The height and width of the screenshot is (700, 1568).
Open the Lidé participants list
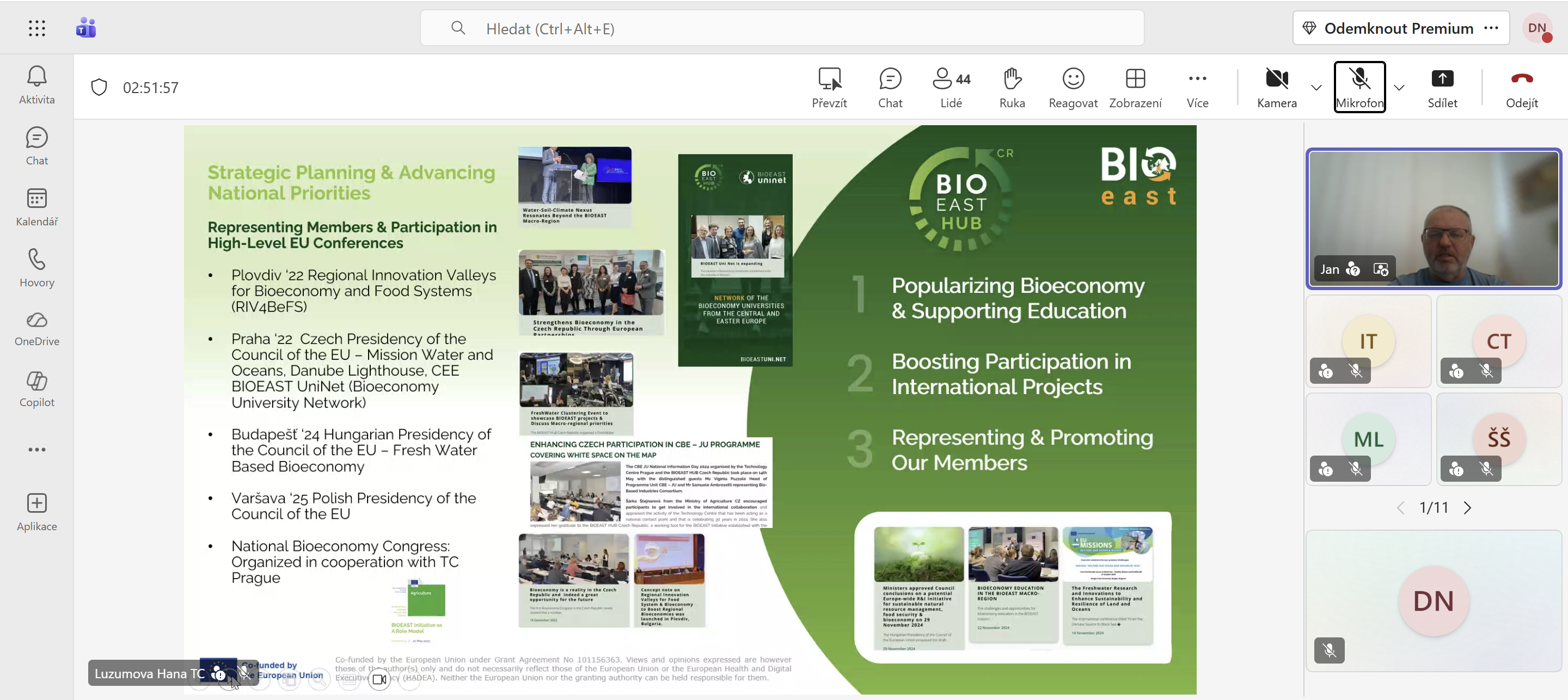tap(951, 88)
